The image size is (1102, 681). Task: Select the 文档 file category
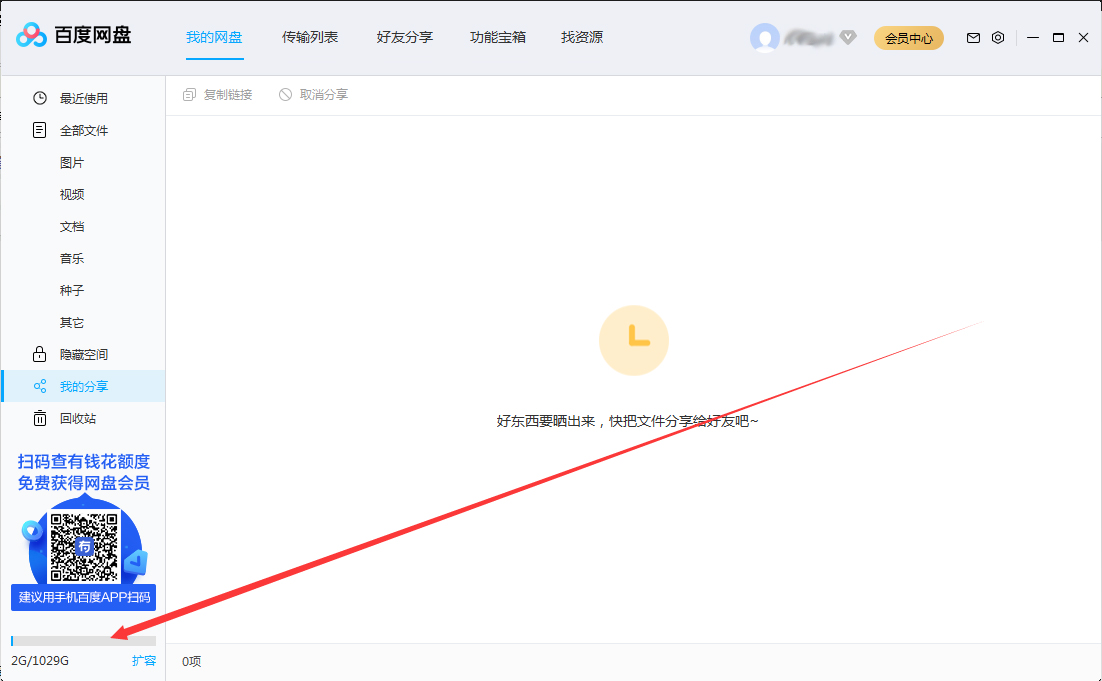71,225
